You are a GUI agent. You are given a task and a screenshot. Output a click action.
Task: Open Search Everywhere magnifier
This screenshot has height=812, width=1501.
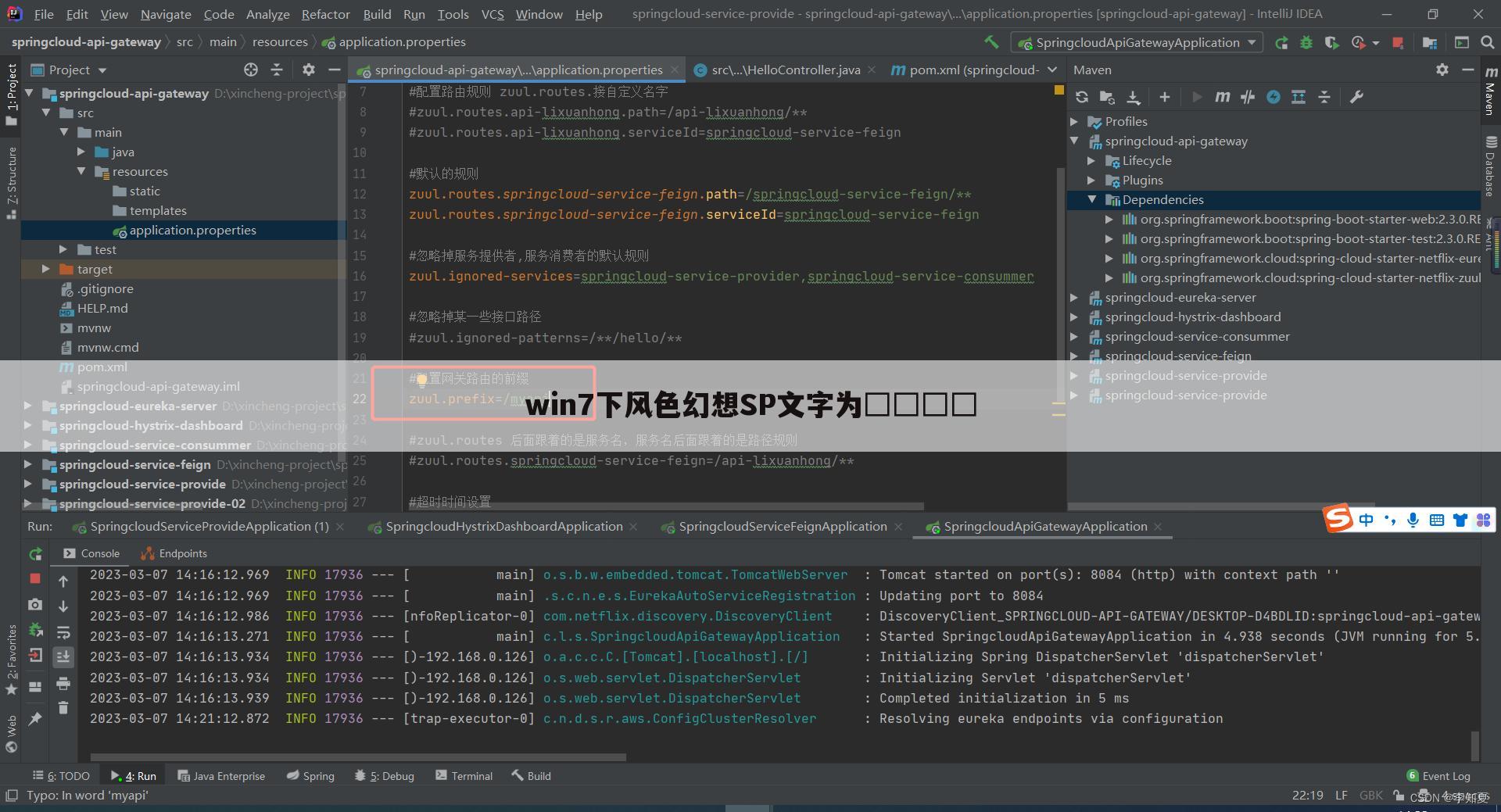coord(1487,43)
